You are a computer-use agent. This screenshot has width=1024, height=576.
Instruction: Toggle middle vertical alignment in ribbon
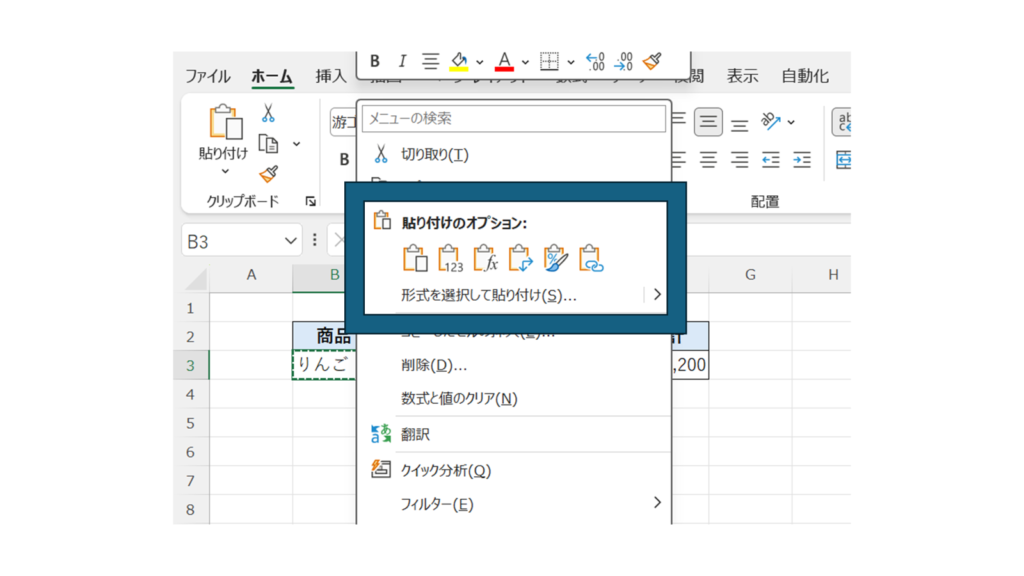click(708, 123)
